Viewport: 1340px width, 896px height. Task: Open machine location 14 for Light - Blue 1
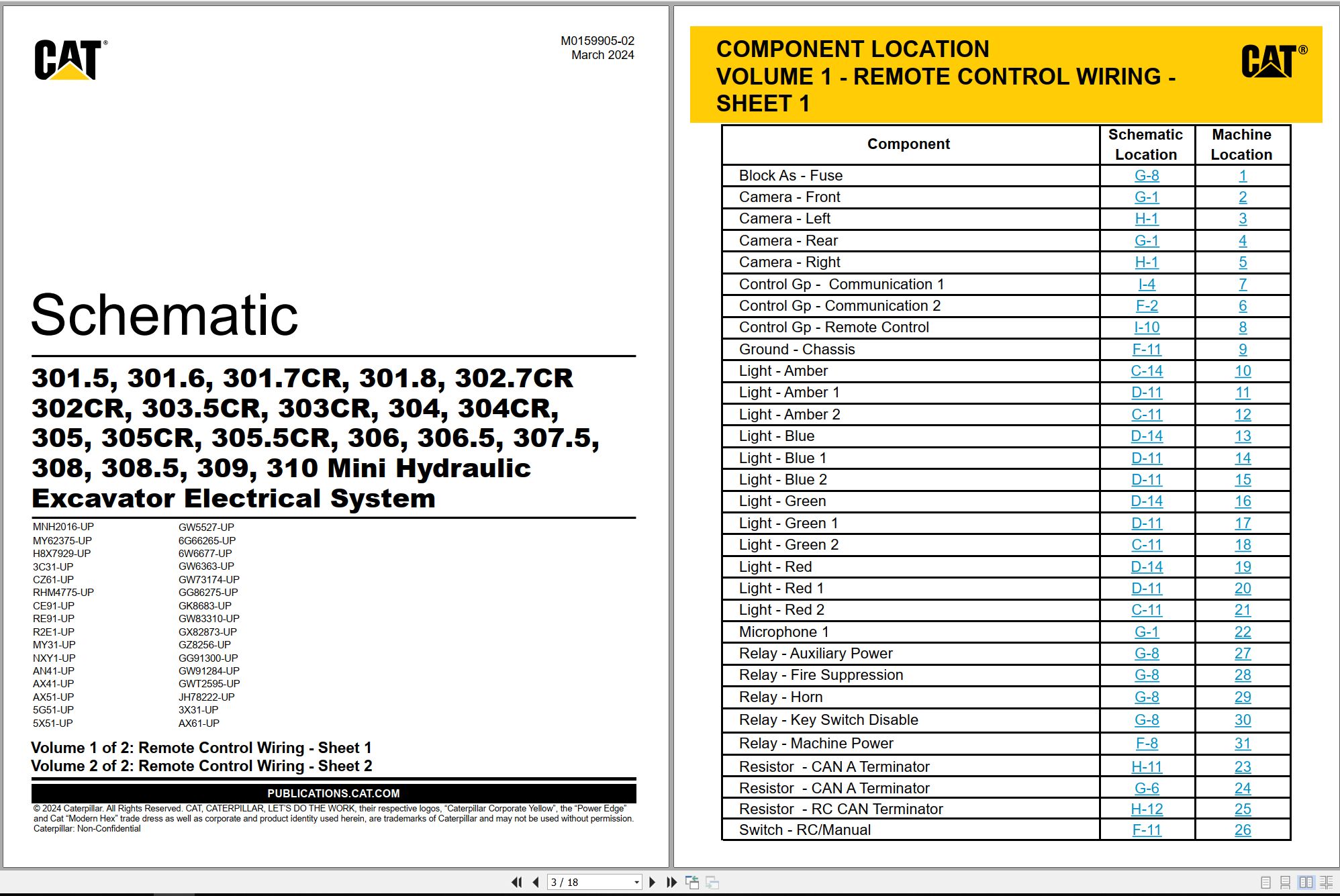point(1243,458)
